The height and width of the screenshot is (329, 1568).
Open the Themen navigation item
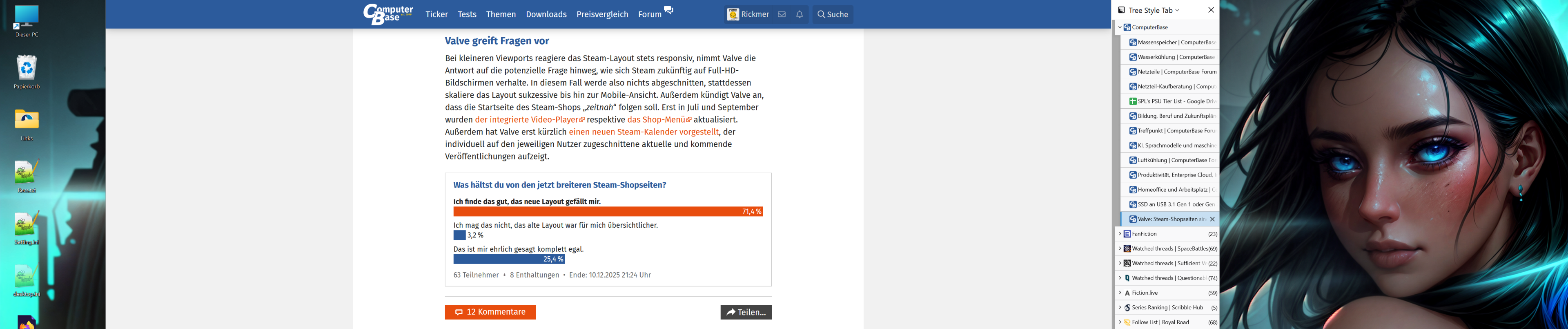click(x=501, y=15)
